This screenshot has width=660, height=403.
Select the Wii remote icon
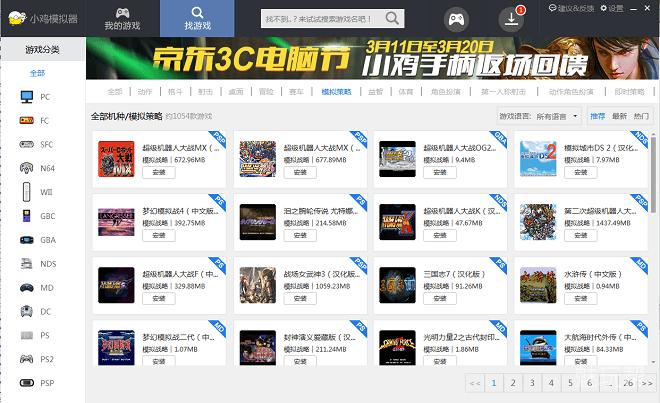point(27,192)
